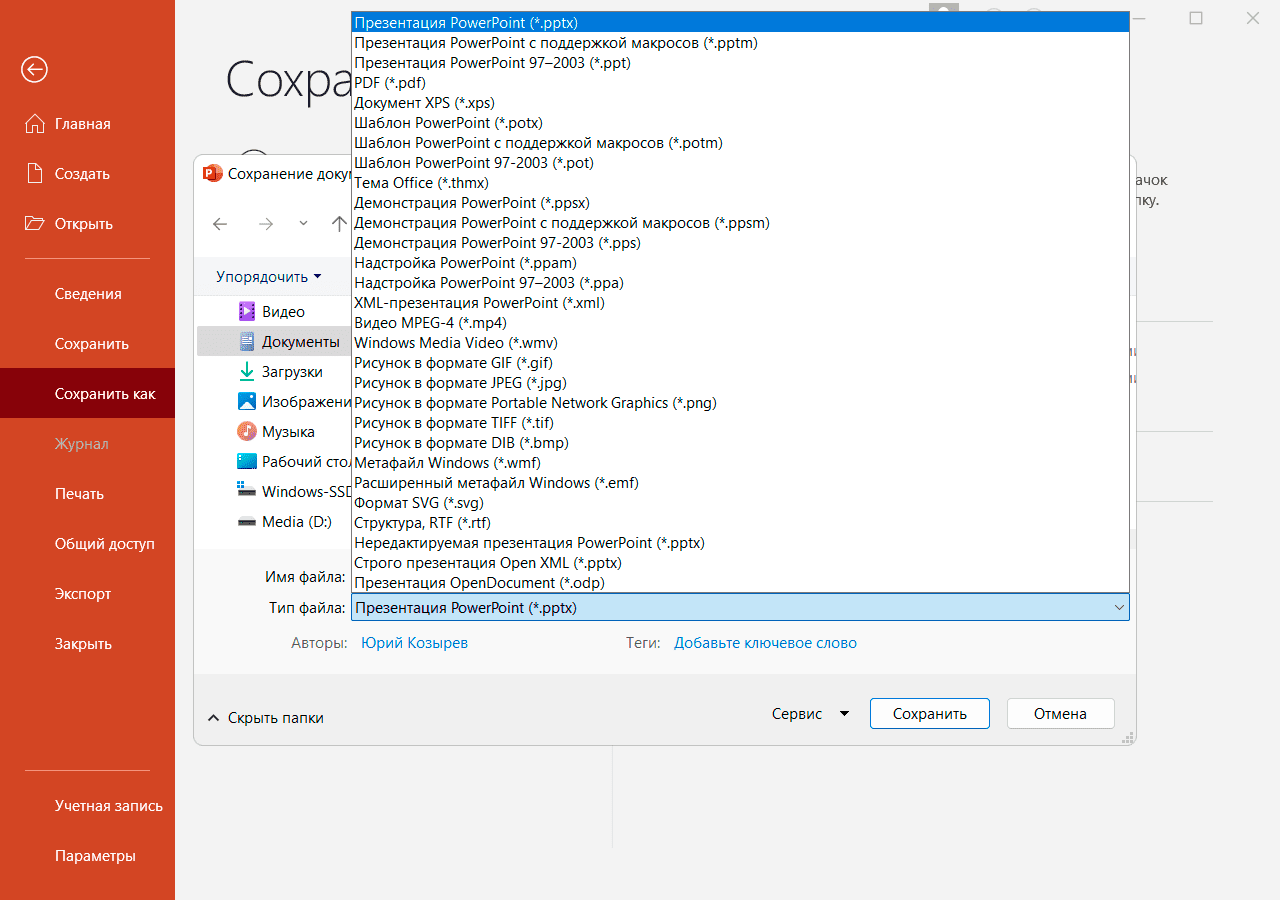Screen dimensions: 1280x900
Task: Choose PDF (*.pdf) file type
Action: (740, 83)
